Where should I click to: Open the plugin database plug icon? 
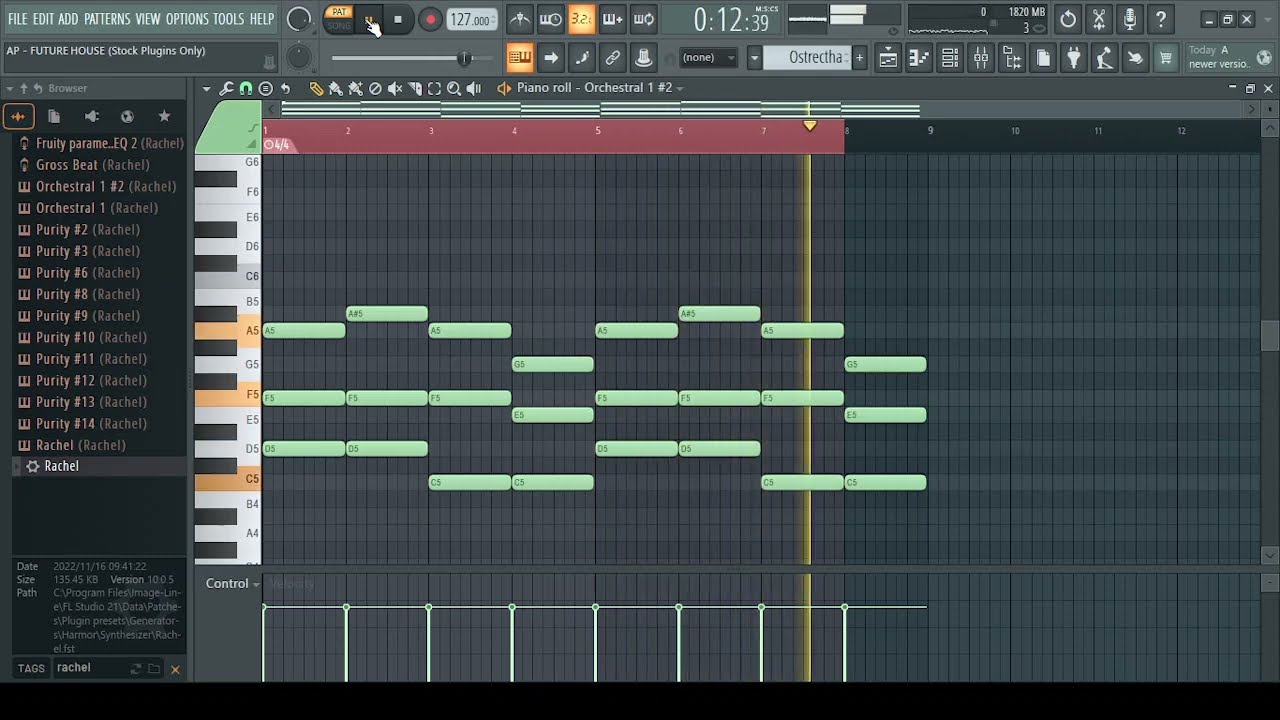point(1073,58)
